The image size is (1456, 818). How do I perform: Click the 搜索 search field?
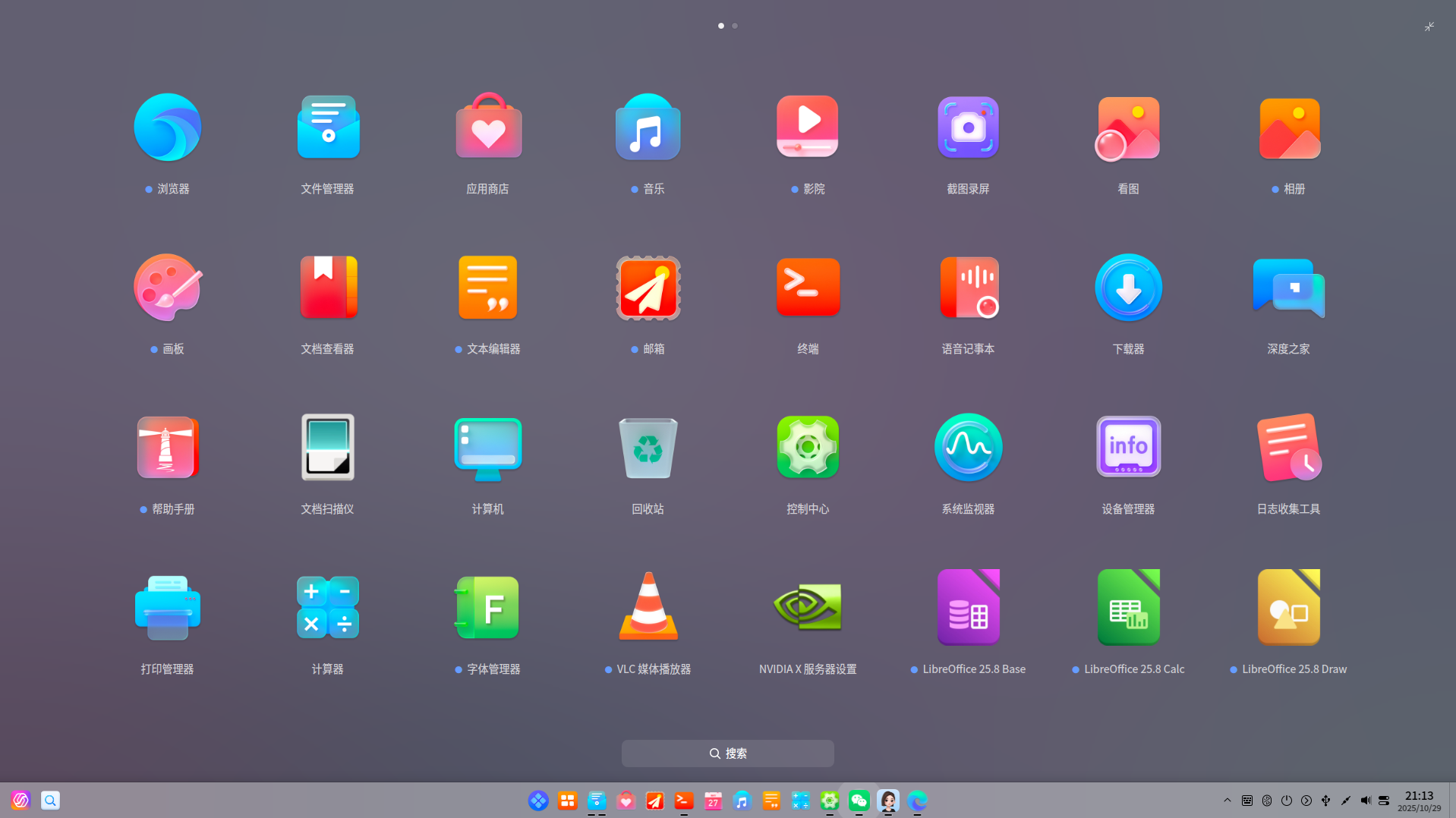point(727,754)
